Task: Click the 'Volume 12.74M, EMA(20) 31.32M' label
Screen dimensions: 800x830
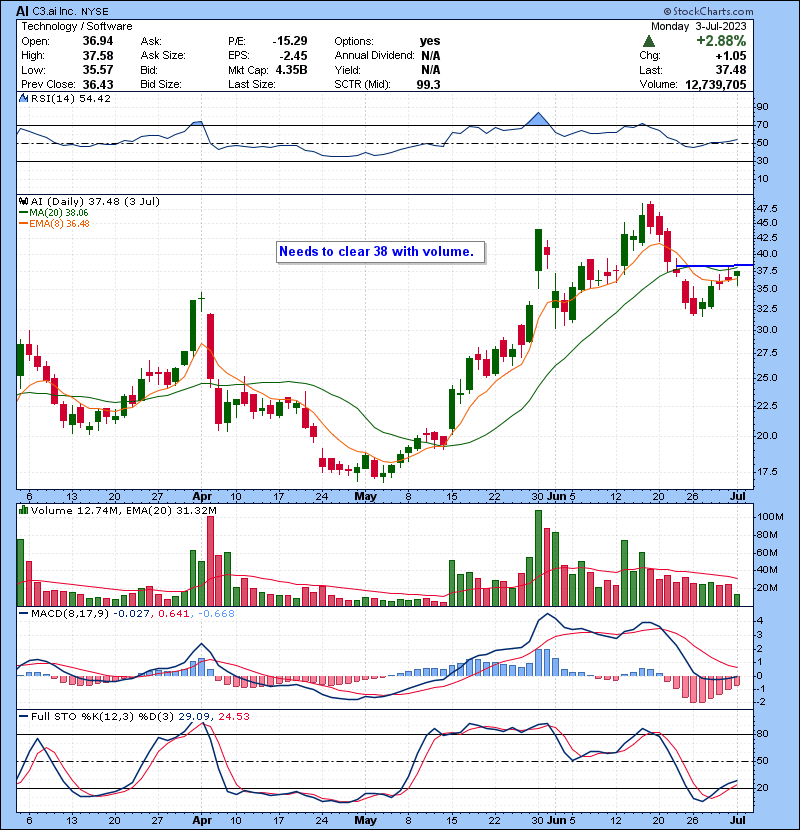Action: click(124, 510)
